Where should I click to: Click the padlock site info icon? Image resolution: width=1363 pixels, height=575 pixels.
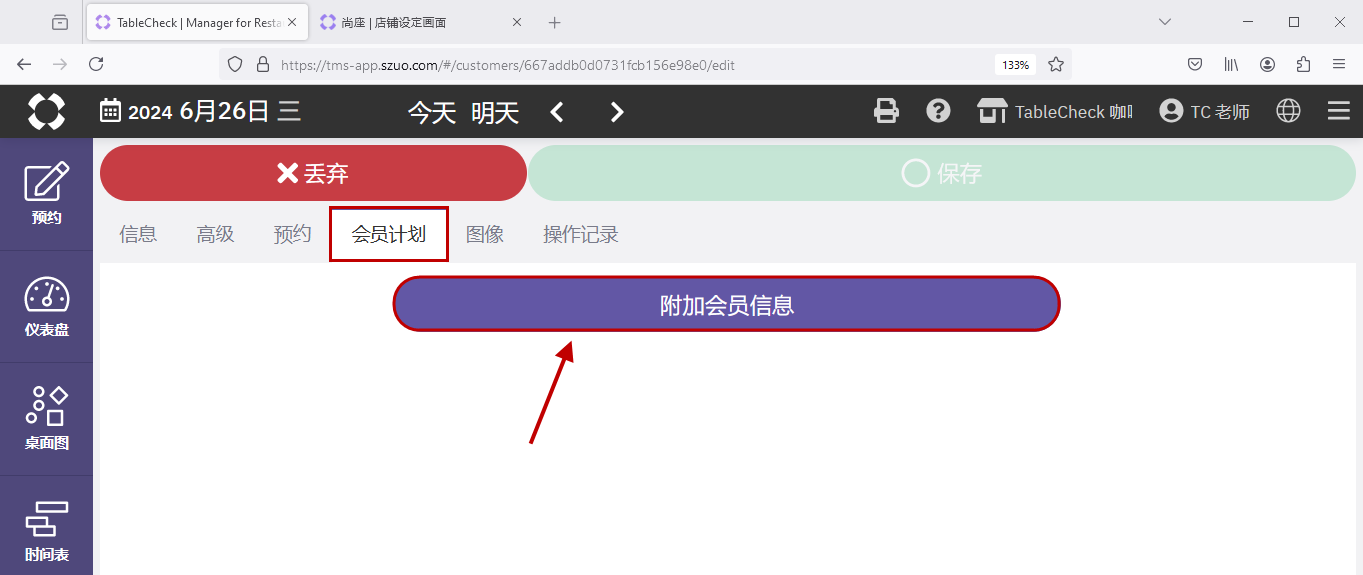click(262, 64)
